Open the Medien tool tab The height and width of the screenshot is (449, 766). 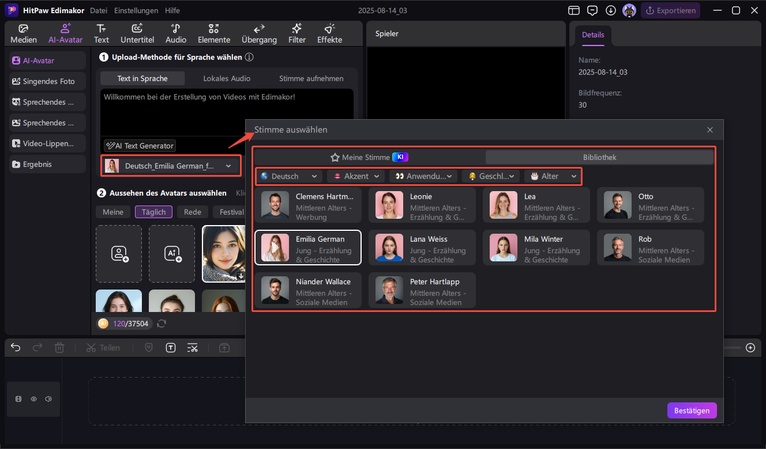point(23,34)
